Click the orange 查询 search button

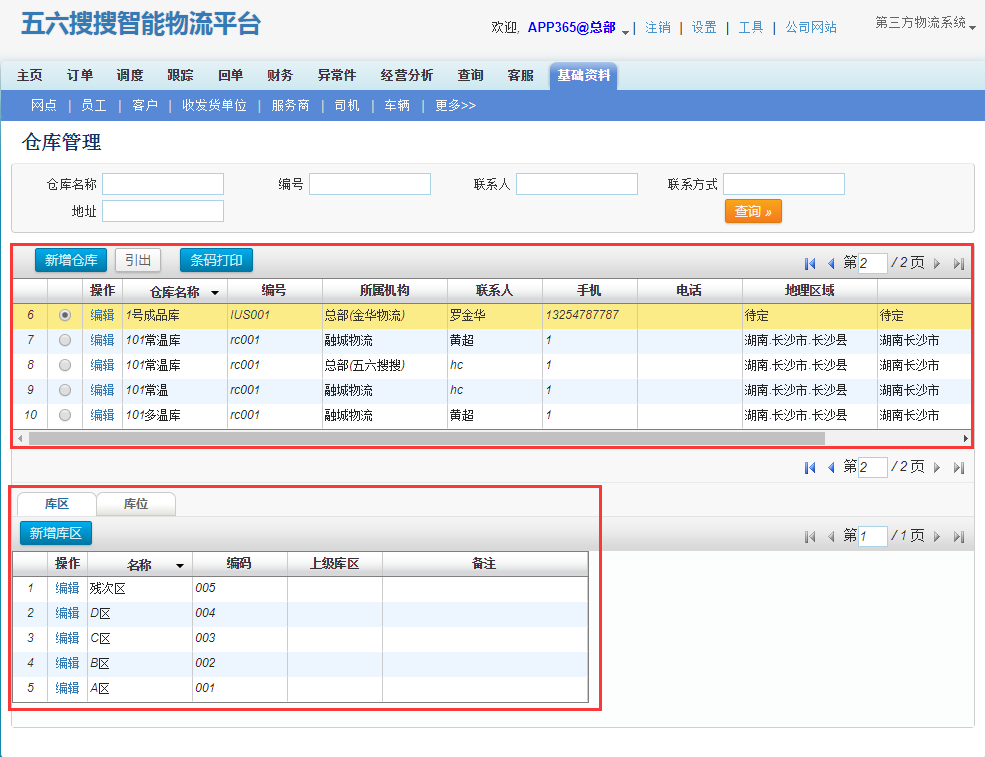click(753, 212)
